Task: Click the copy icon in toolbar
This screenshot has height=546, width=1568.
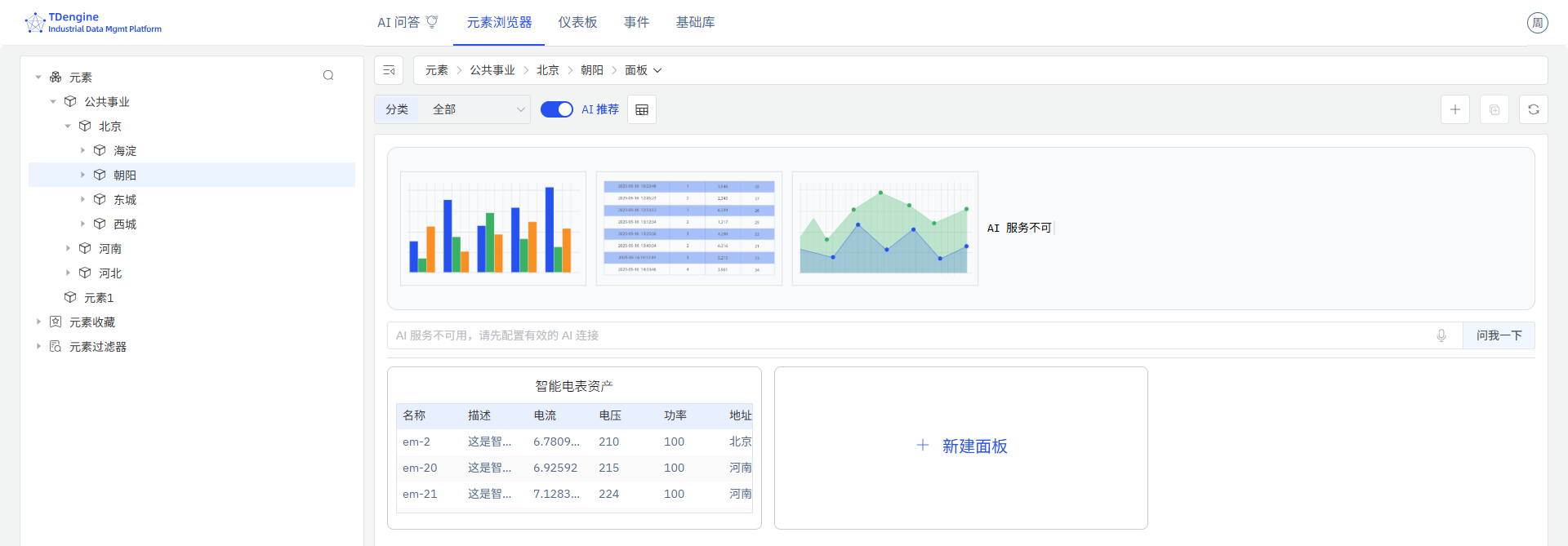Action: [1494, 109]
